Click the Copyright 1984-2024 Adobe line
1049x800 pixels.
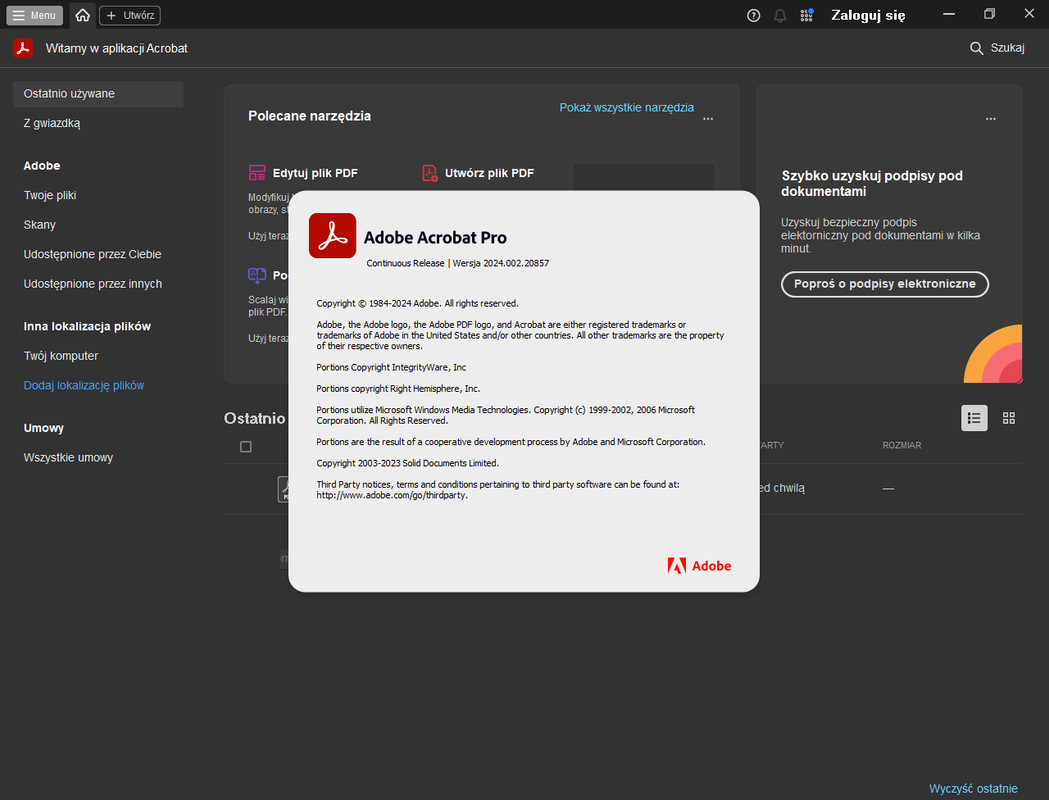(417, 304)
